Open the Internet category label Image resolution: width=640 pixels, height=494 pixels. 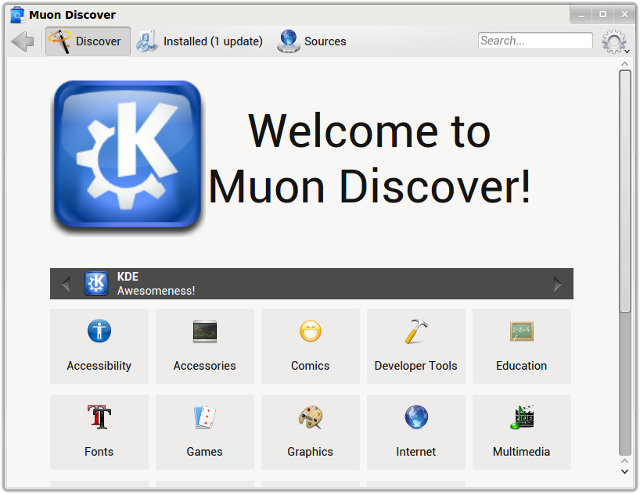click(416, 452)
